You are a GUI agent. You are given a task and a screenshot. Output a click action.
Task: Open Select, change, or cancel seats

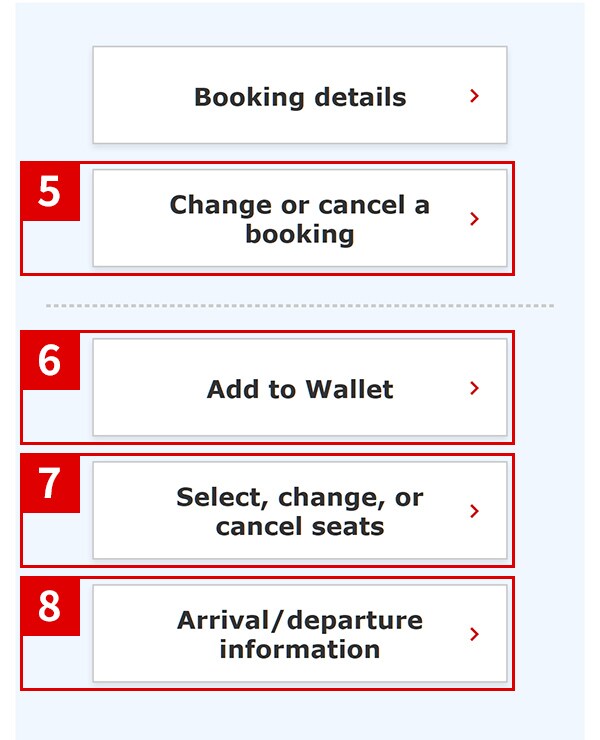[x=300, y=510]
